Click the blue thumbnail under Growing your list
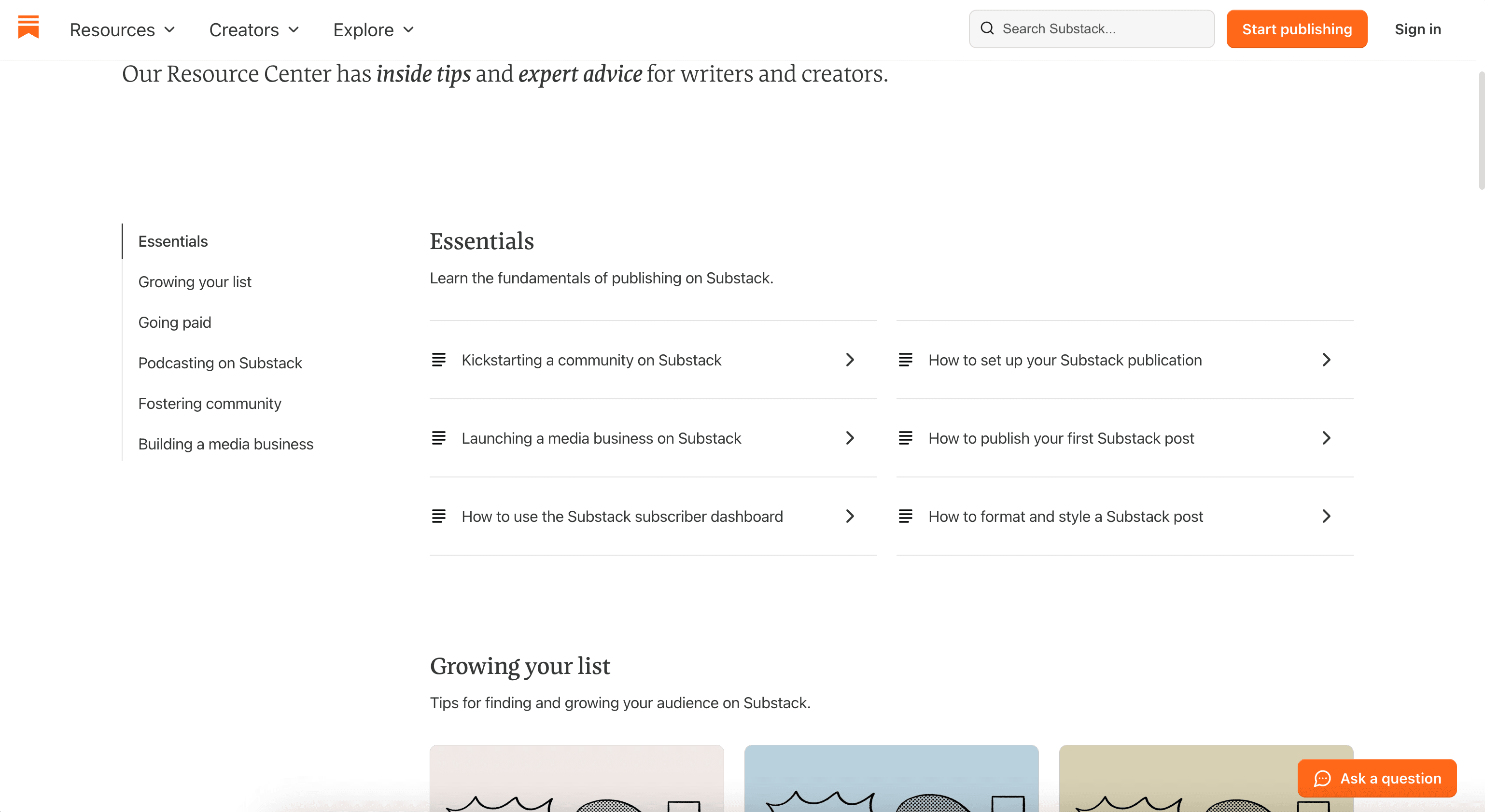Screen dimensions: 1485x812 (892, 784)
